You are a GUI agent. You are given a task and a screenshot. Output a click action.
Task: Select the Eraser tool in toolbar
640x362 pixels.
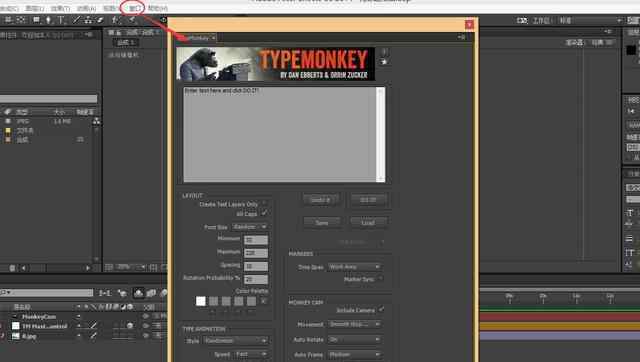[100, 20]
